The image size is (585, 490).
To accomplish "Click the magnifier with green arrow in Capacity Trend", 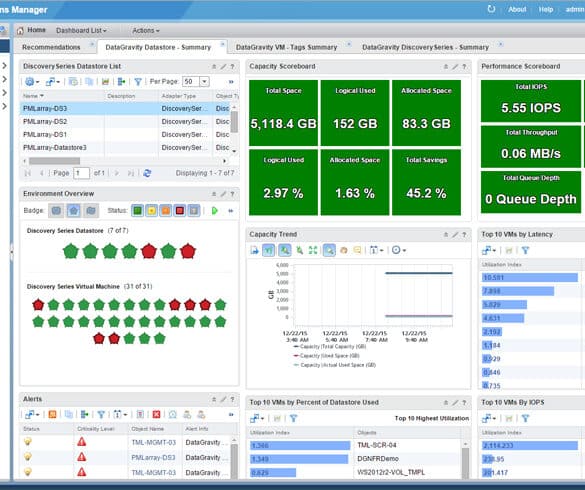I will 300,250.
